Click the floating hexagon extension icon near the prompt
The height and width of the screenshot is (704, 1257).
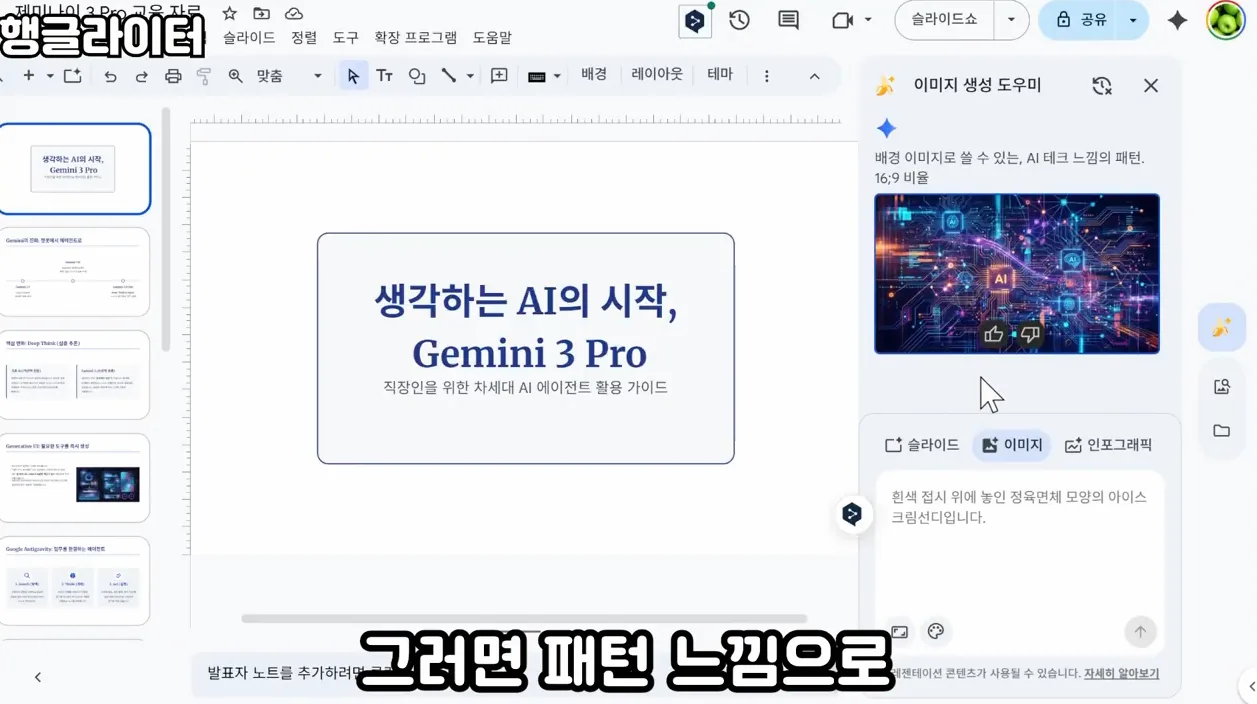[852, 514]
